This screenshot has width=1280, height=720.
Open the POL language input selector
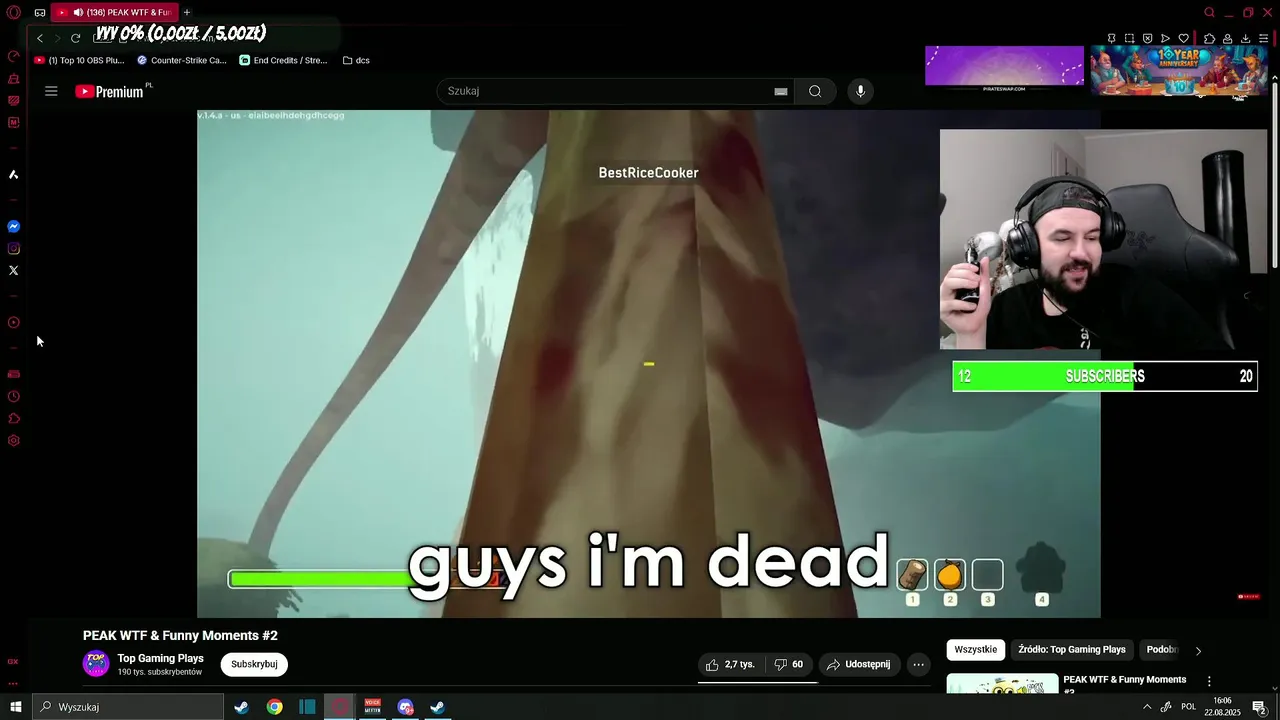(x=1189, y=707)
